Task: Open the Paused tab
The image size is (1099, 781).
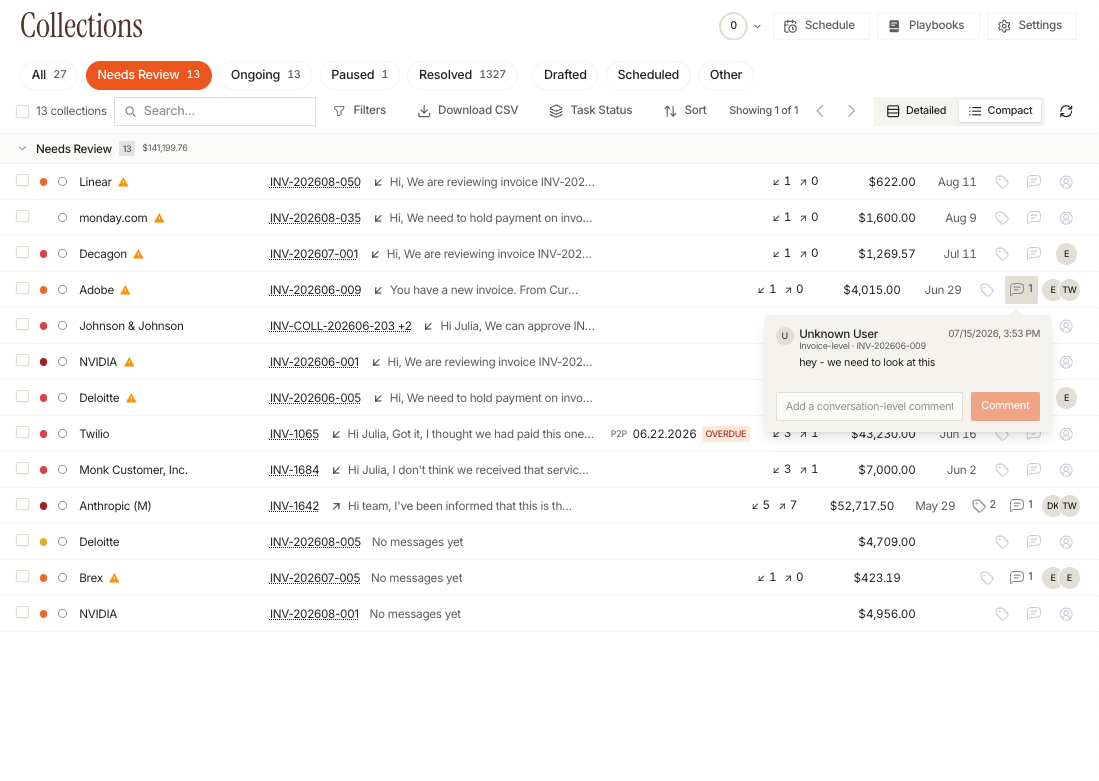Action: [x=360, y=75]
